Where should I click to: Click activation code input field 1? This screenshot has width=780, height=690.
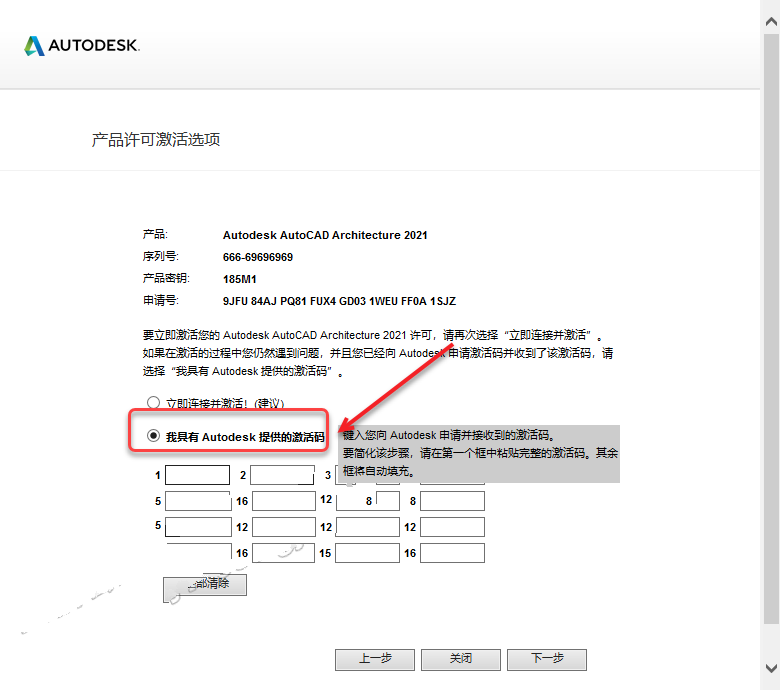[x=197, y=475]
